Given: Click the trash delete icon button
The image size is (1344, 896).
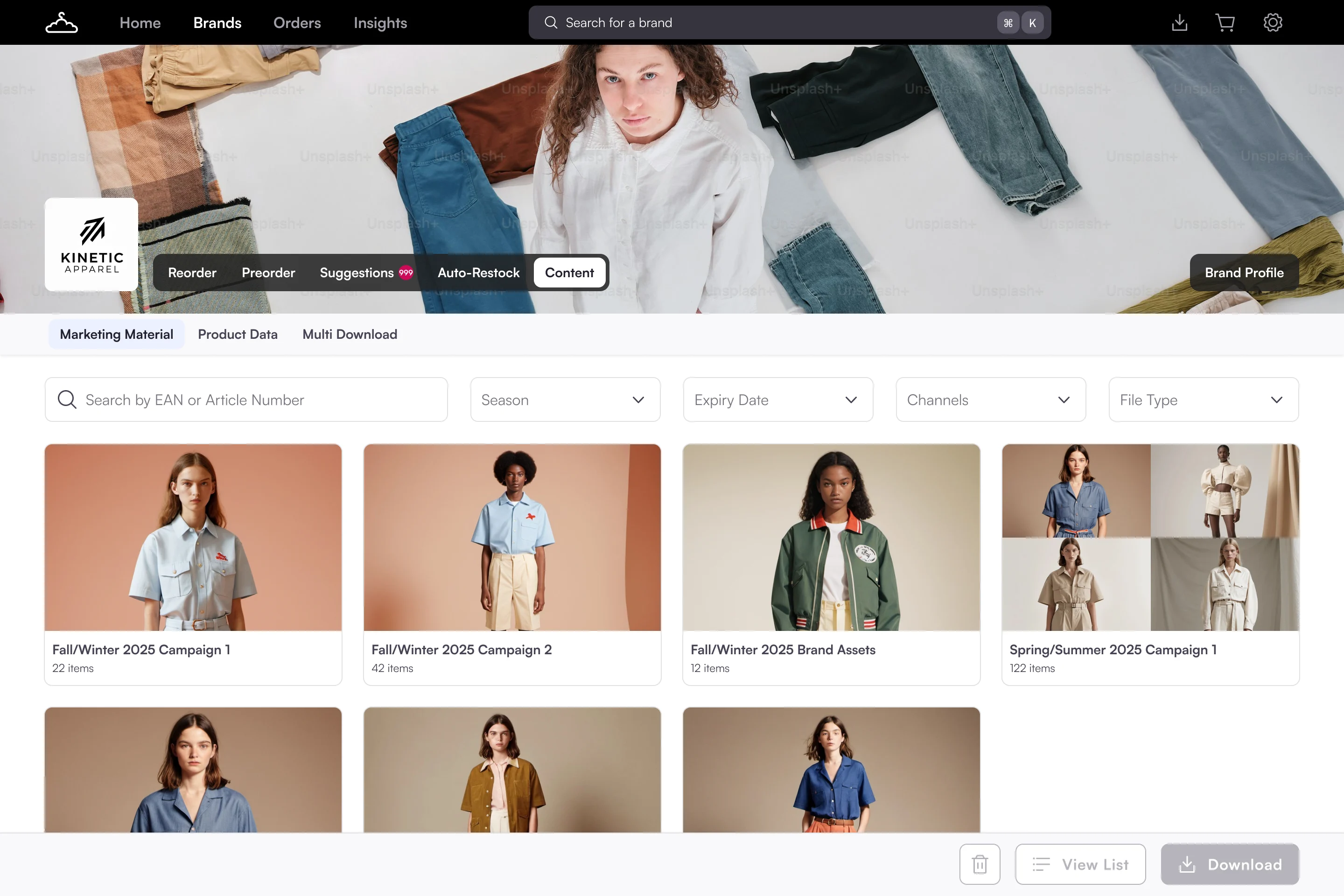Looking at the screenshot, I should (980, 864).
